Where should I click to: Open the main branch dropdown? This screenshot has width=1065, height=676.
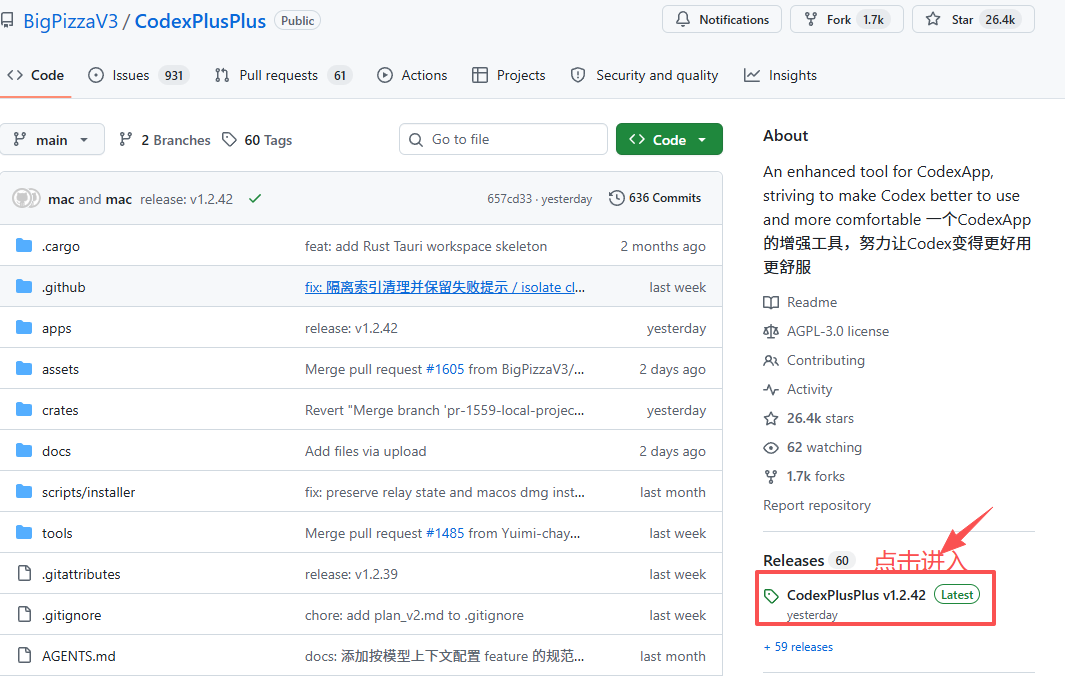tap(52, 139)
